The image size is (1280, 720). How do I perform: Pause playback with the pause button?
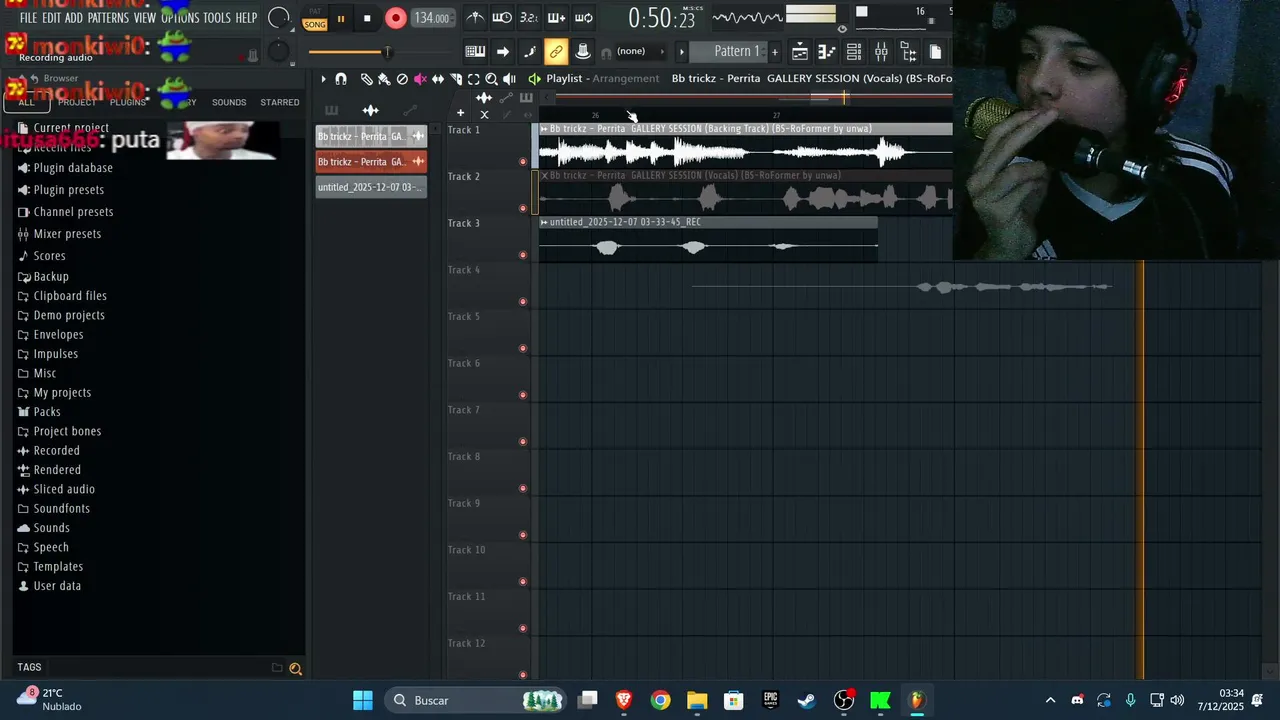pos(341,18)
